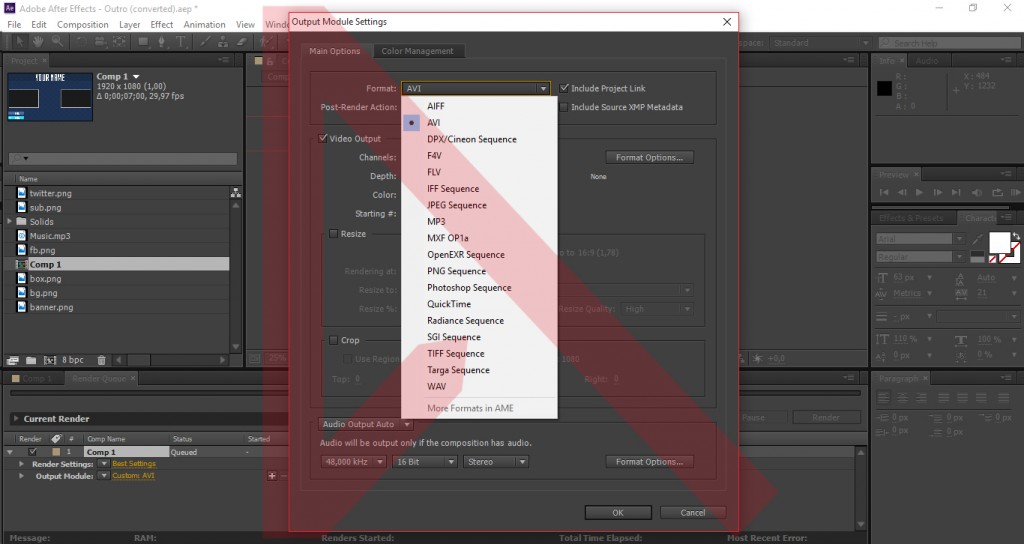Open video Format Options button
The height and width of the screenshot is (544, 1024).
coord(649,157)
